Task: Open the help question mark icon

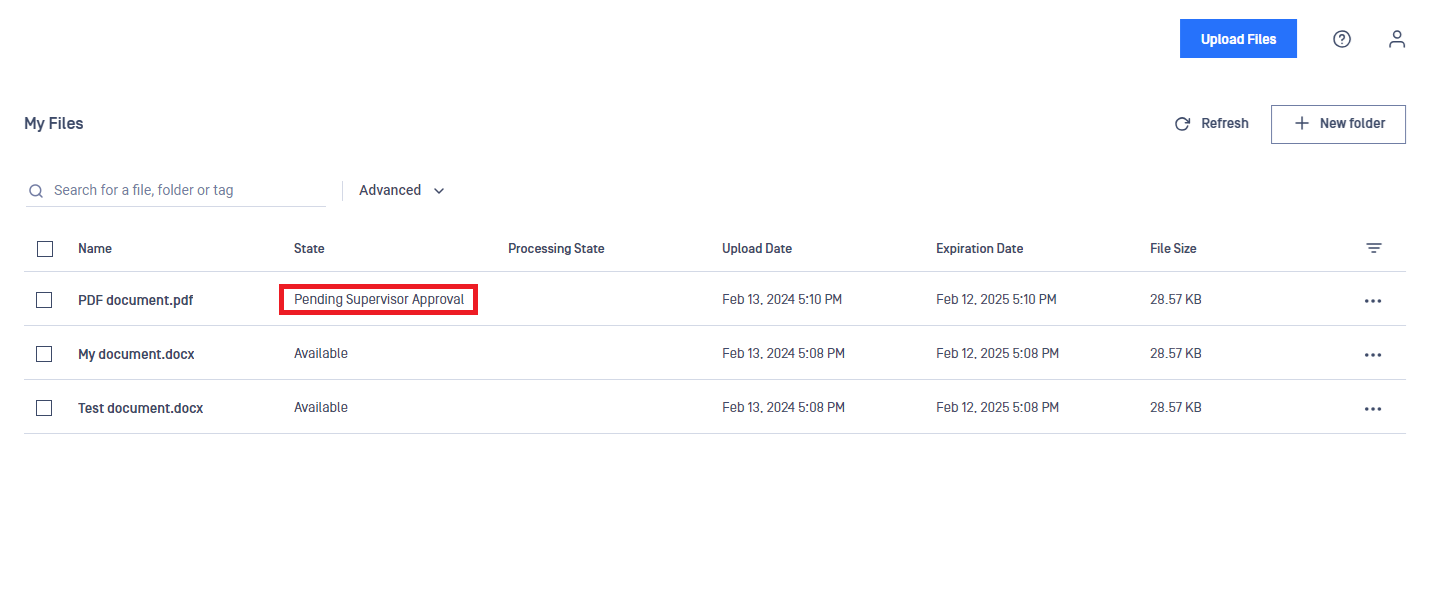Action: point(1342,39)
